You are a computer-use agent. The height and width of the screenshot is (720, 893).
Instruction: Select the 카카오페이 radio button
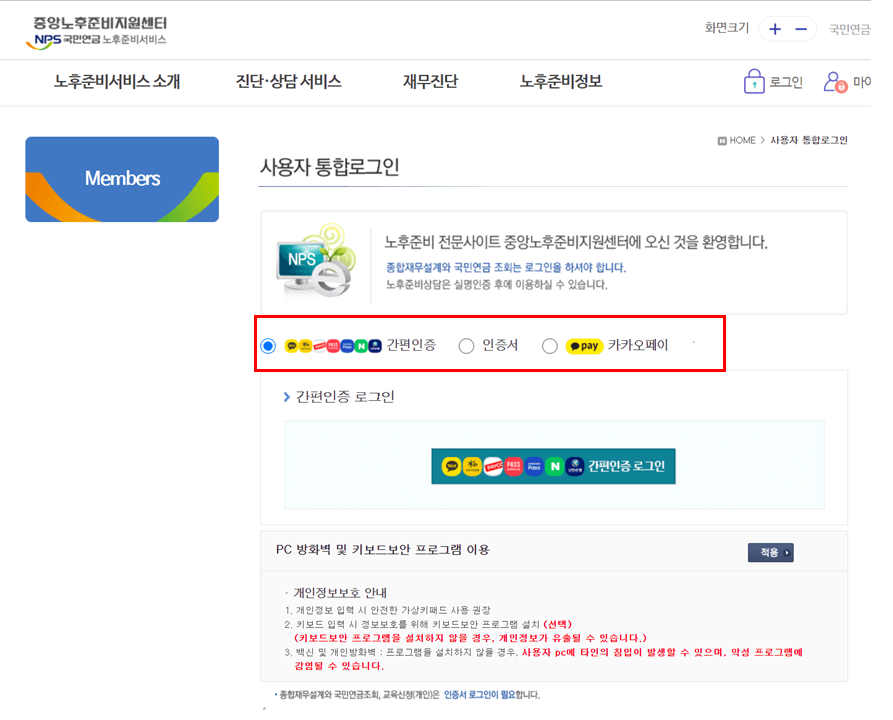click(x=550, y=345)
